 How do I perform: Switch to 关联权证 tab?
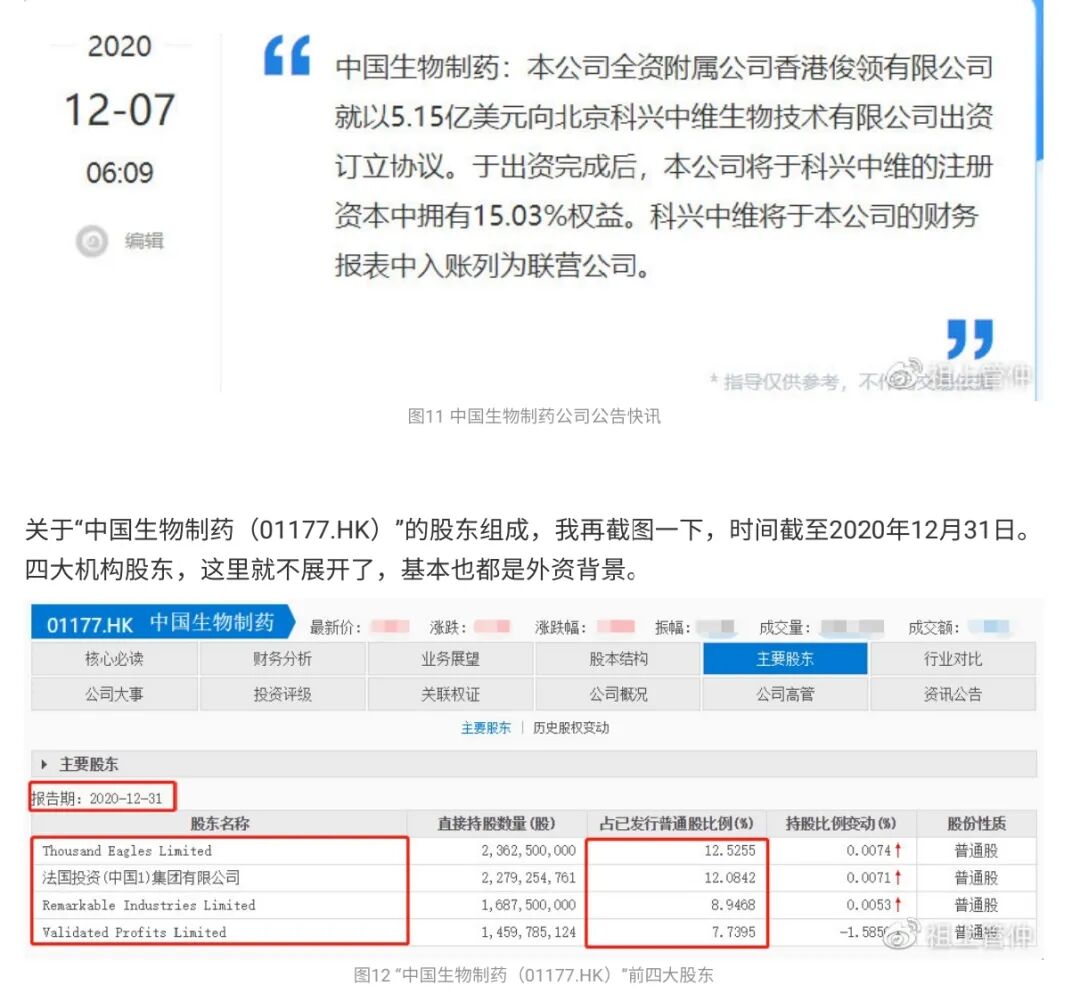point(450,693)
